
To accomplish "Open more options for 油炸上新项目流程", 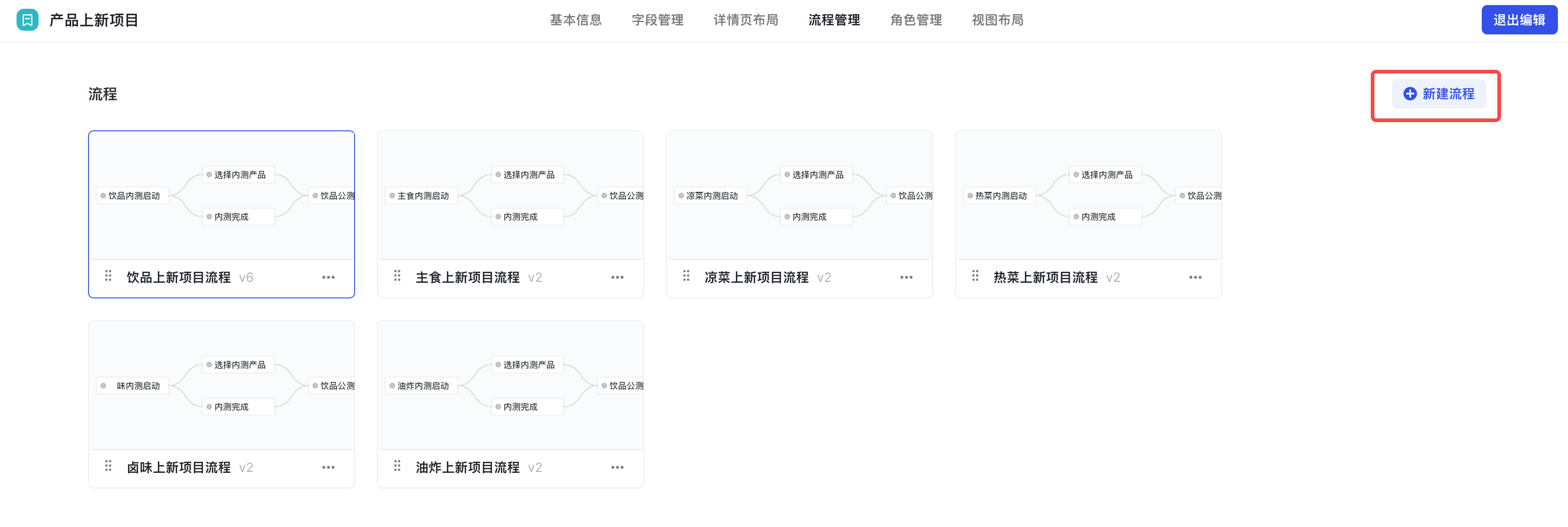I will click(617, 467).
